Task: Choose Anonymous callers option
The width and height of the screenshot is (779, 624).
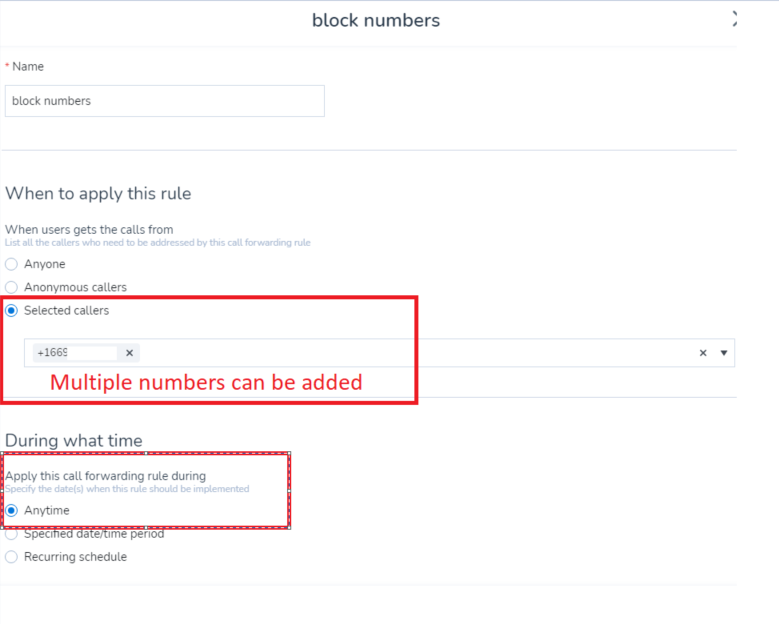Action: click(11, 287)
